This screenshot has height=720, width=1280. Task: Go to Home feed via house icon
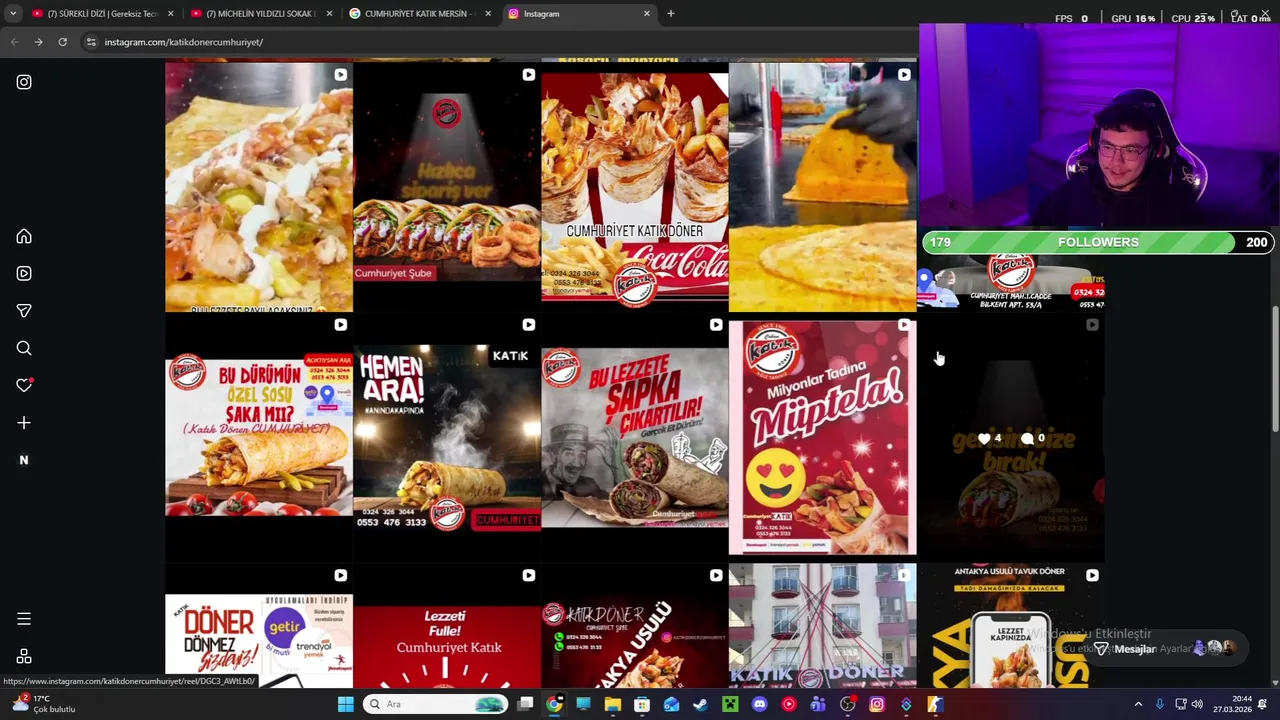pos(24,236)
